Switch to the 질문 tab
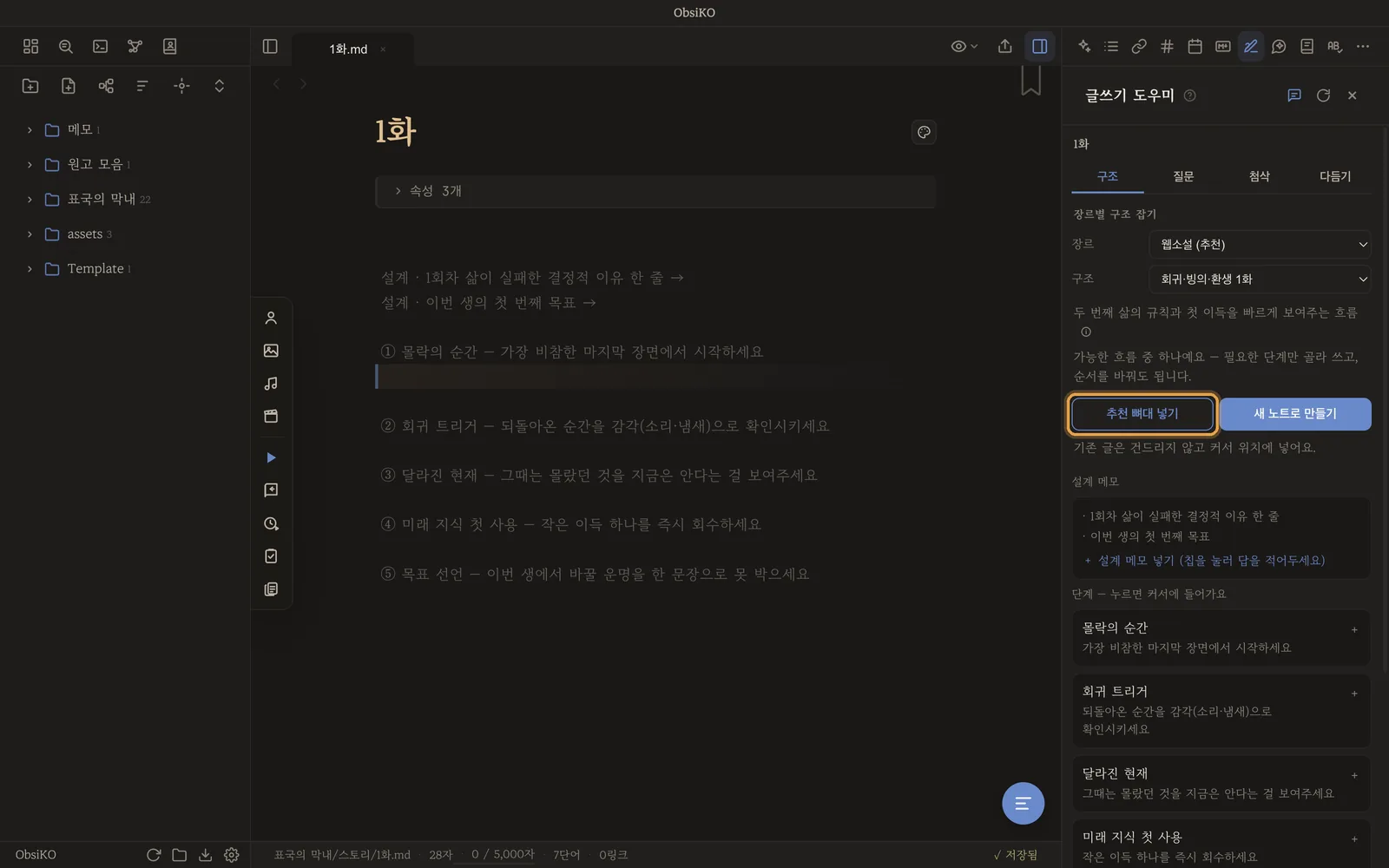The height and width of the screenshot is (868, 1389). 1183,177
